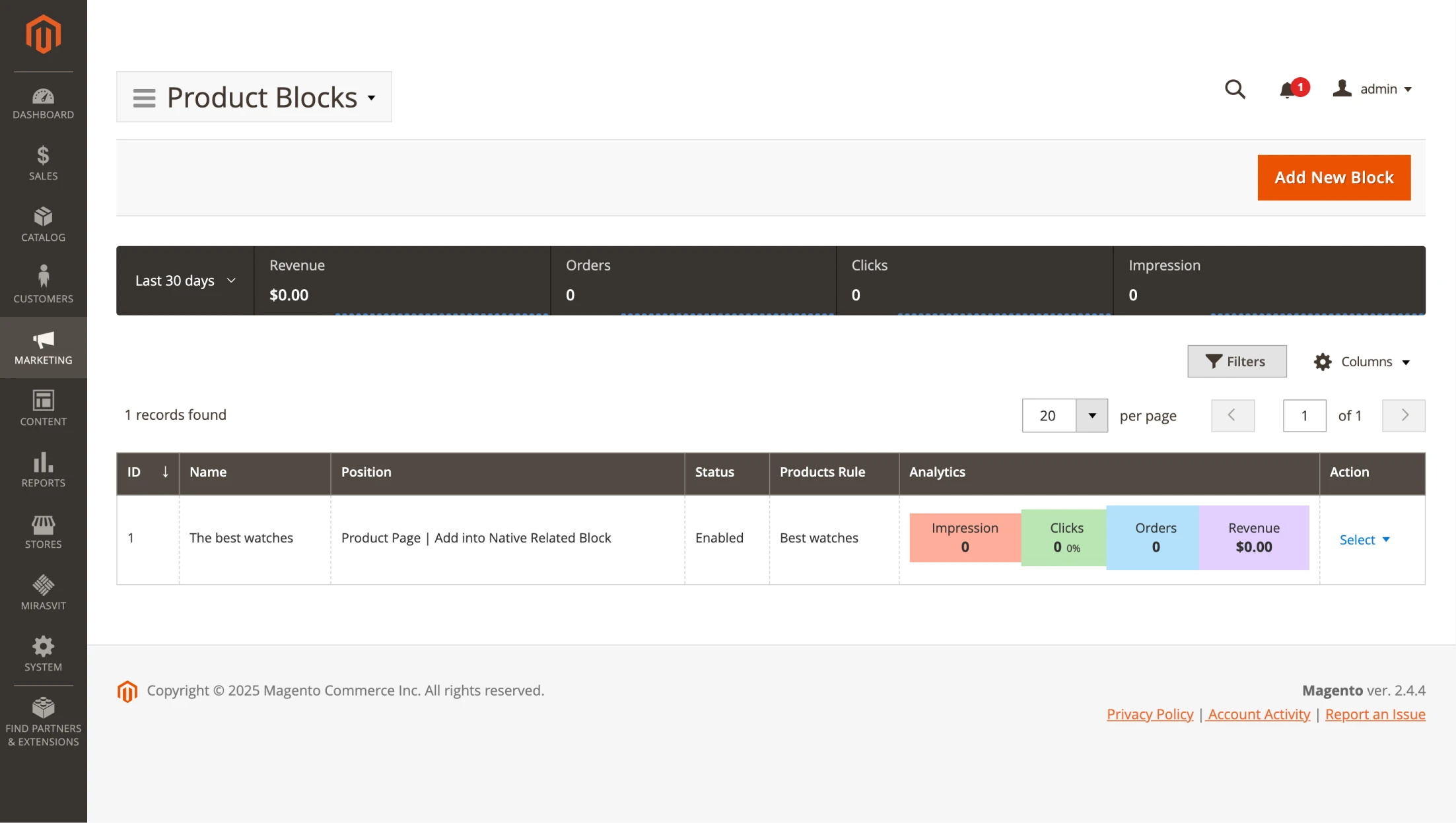Screen dimensions: 1456x823
Task: Open the per page count dropdown arrow
Action: tap(1092, 416)
